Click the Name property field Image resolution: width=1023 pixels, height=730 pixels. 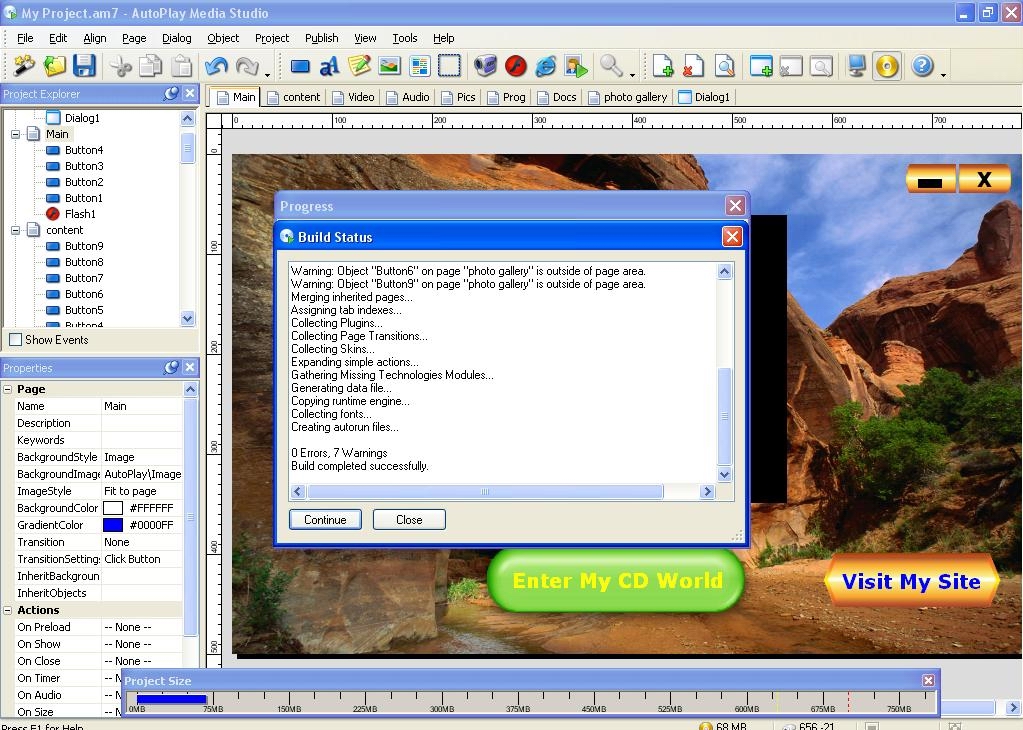[142, 406]
